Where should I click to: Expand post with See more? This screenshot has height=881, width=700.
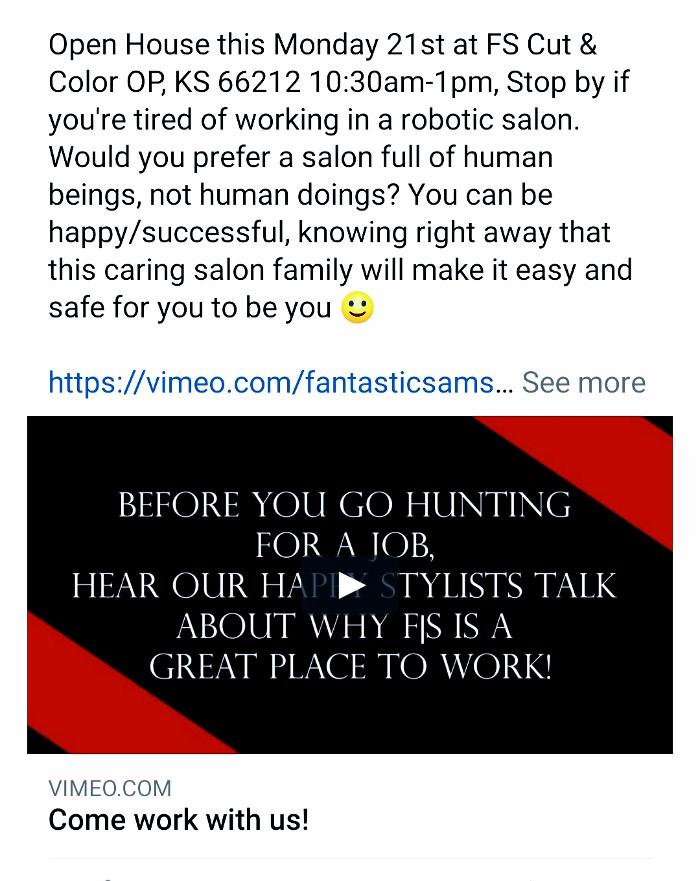(x=584, y=382)
